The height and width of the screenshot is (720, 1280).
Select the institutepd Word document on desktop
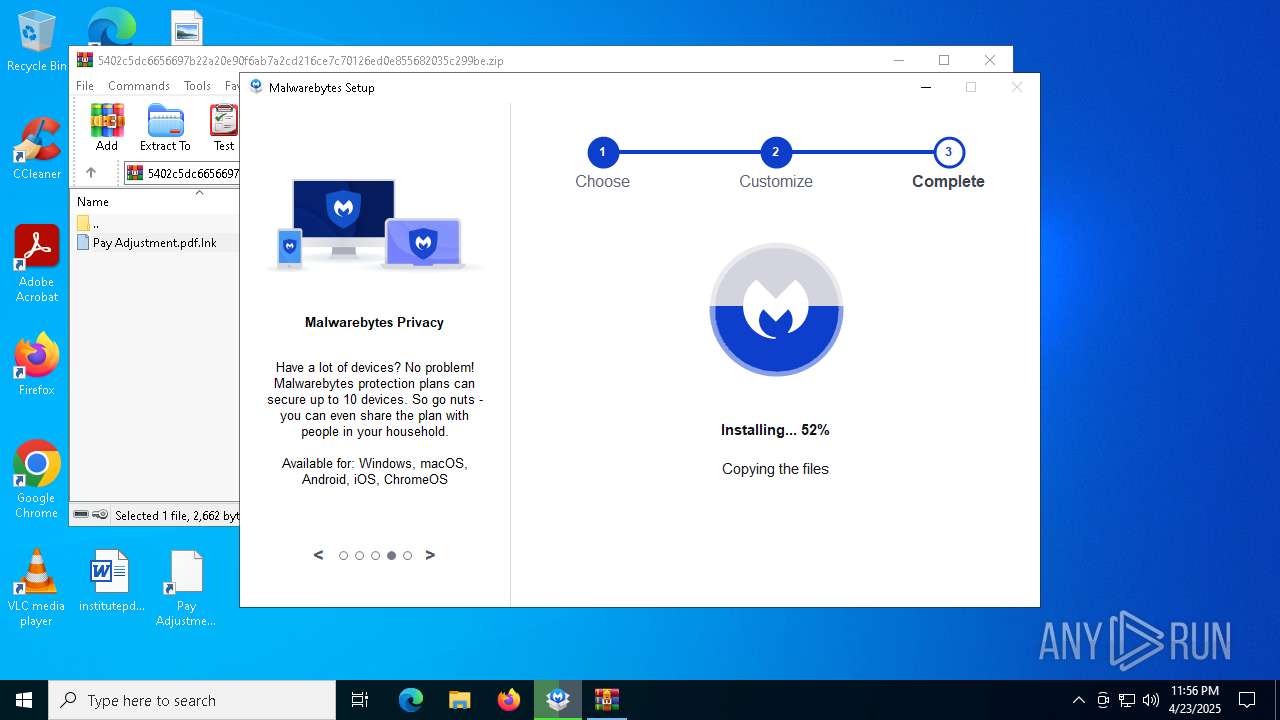[x=111, y=581]
